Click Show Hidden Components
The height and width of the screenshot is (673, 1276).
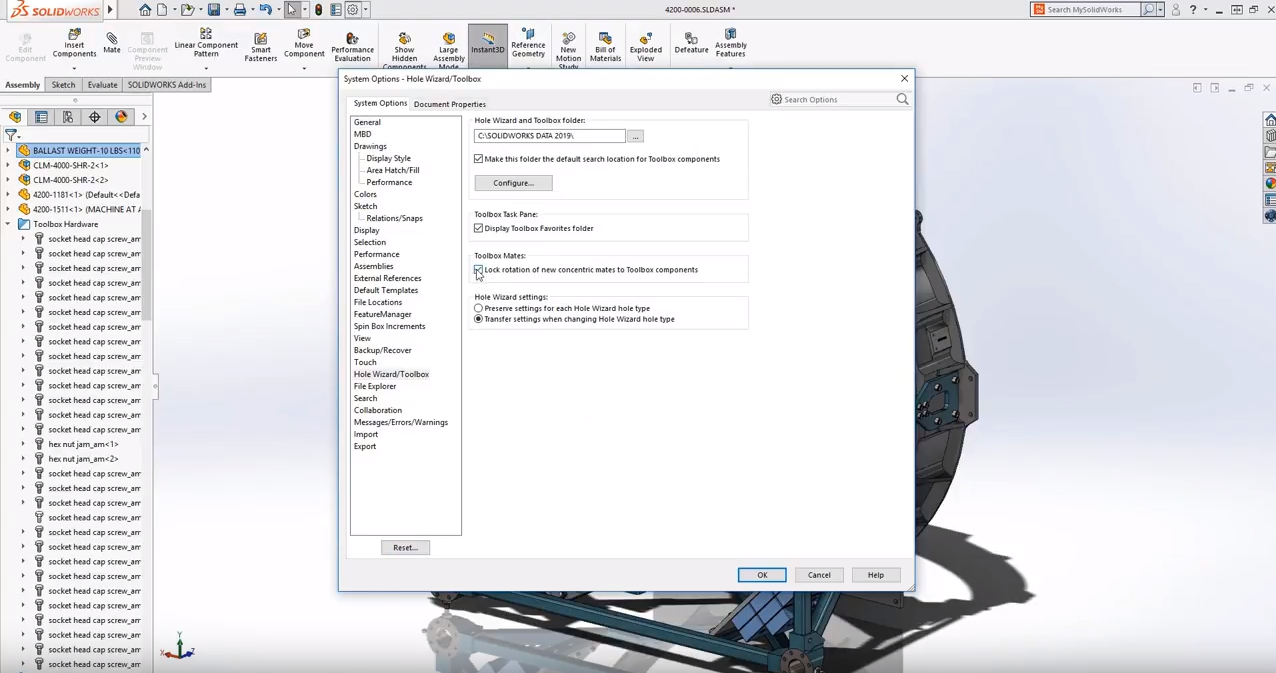[x=404, y=52]
